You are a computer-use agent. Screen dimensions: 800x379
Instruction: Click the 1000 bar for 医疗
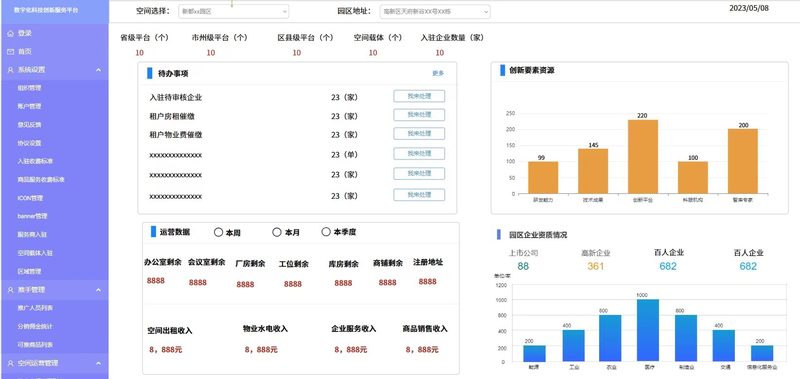(x=648, y=331)
